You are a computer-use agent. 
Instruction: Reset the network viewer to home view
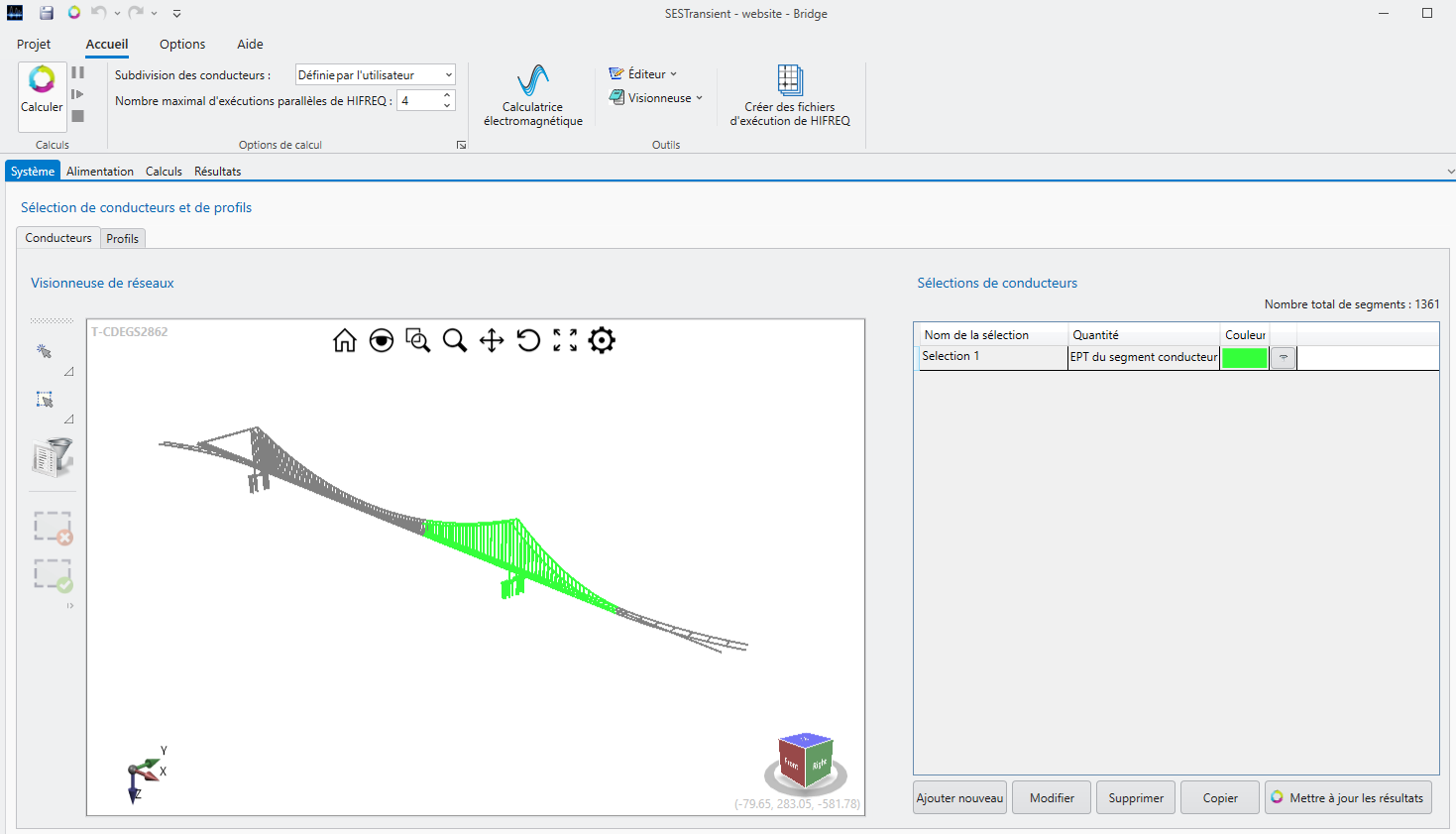[345, 341]
